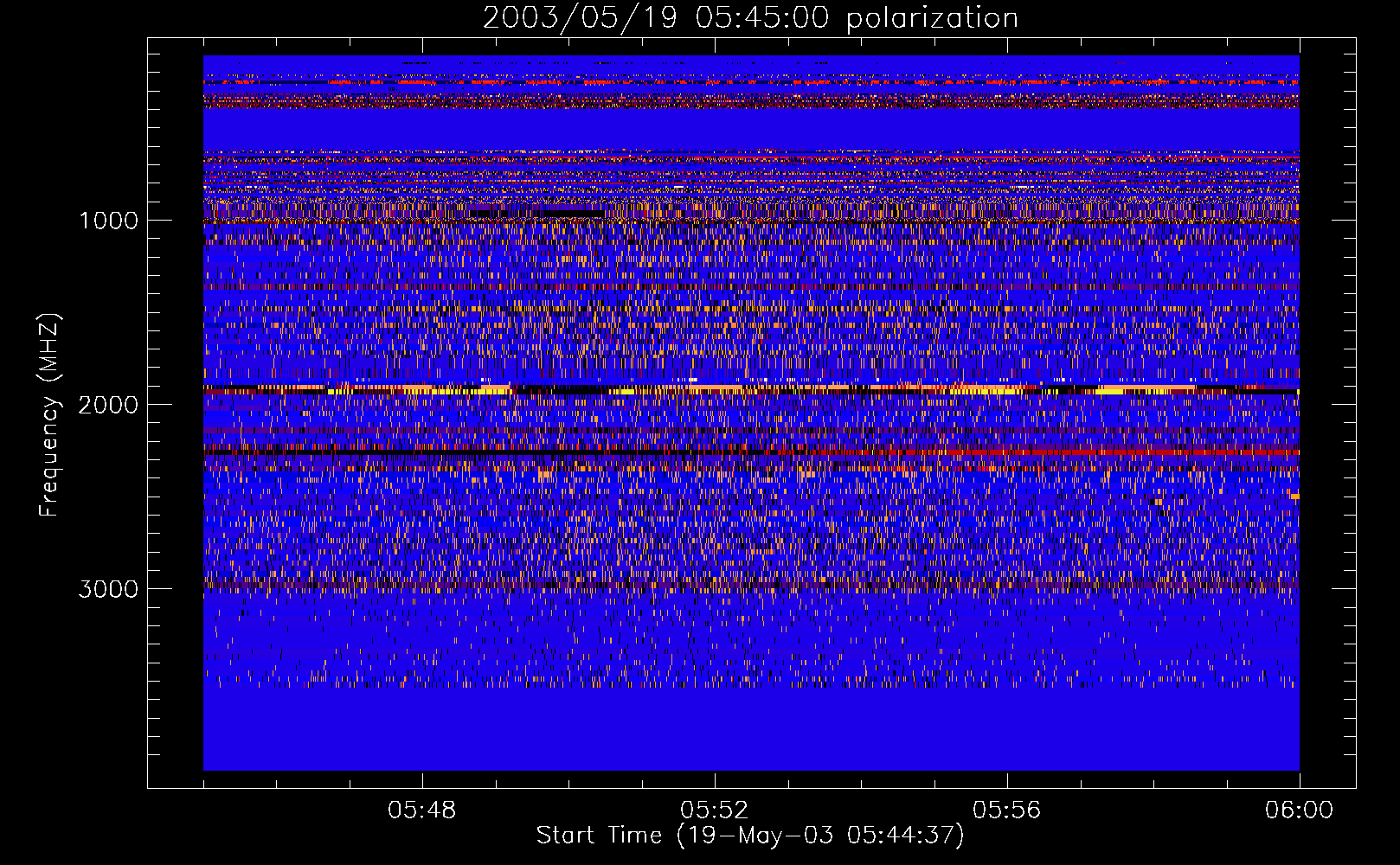Click the 06:00 time tick label
1400x865 pixels.
point(1299,810)
